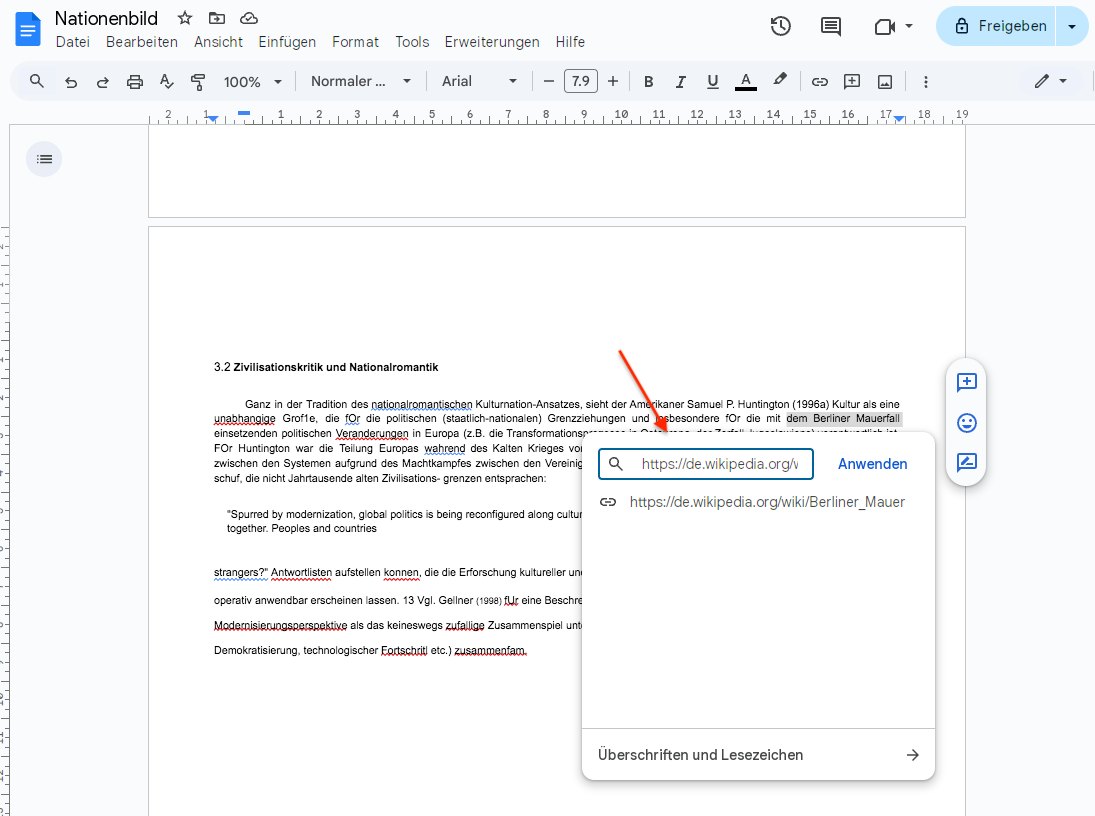Screen dimensions: 1095x816
Task: Click the search menus magnifier icon
Action: [x=37, y=82]
